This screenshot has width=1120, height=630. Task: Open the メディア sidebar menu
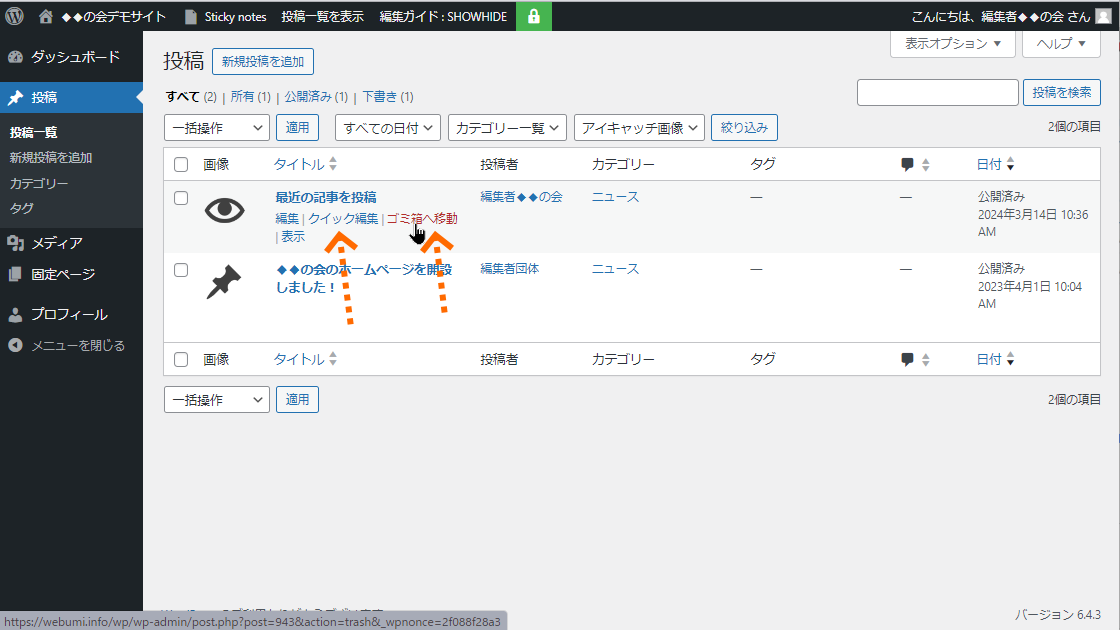(x=56, y=243)
